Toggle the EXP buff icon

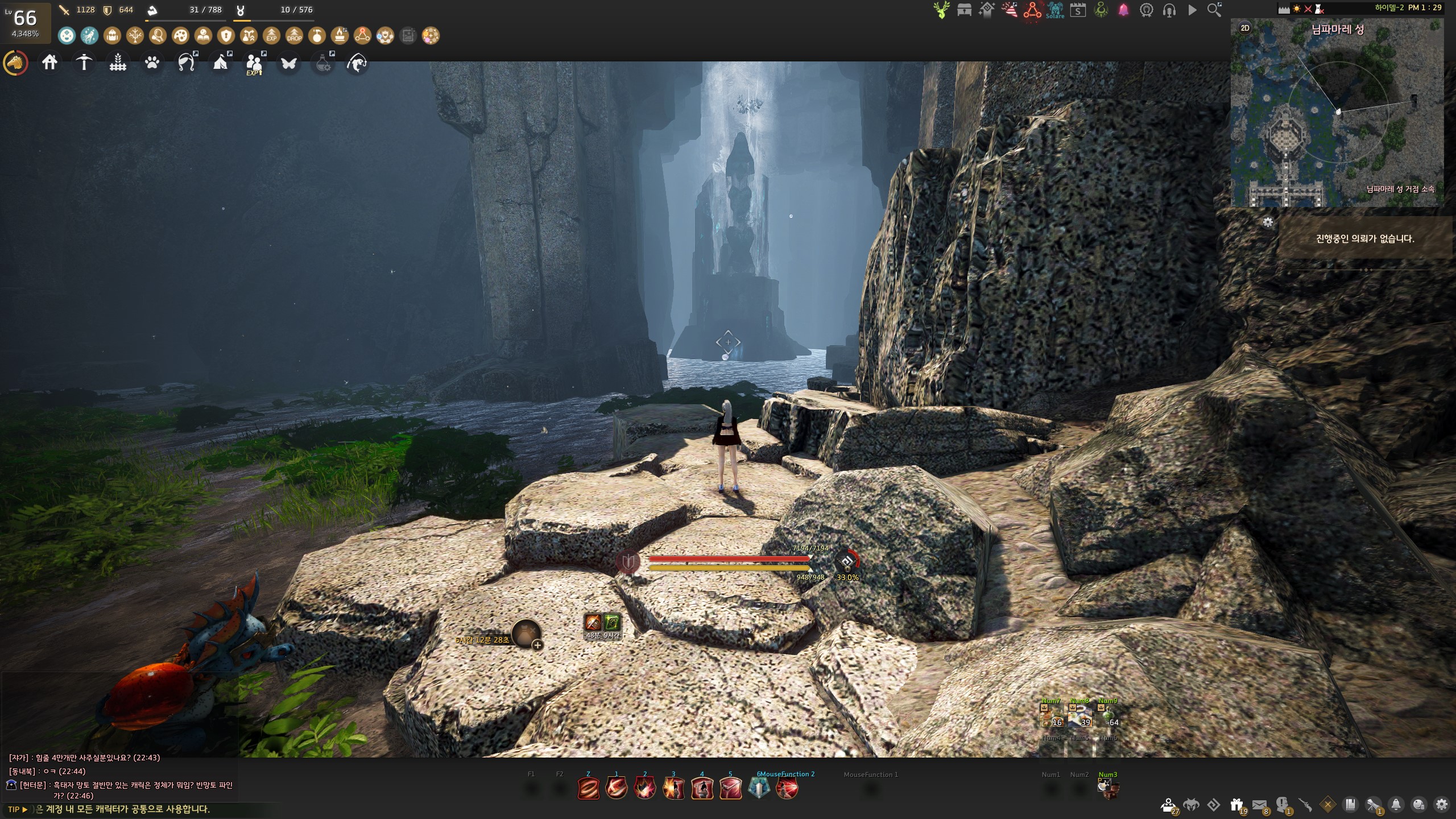pos(271,36)
